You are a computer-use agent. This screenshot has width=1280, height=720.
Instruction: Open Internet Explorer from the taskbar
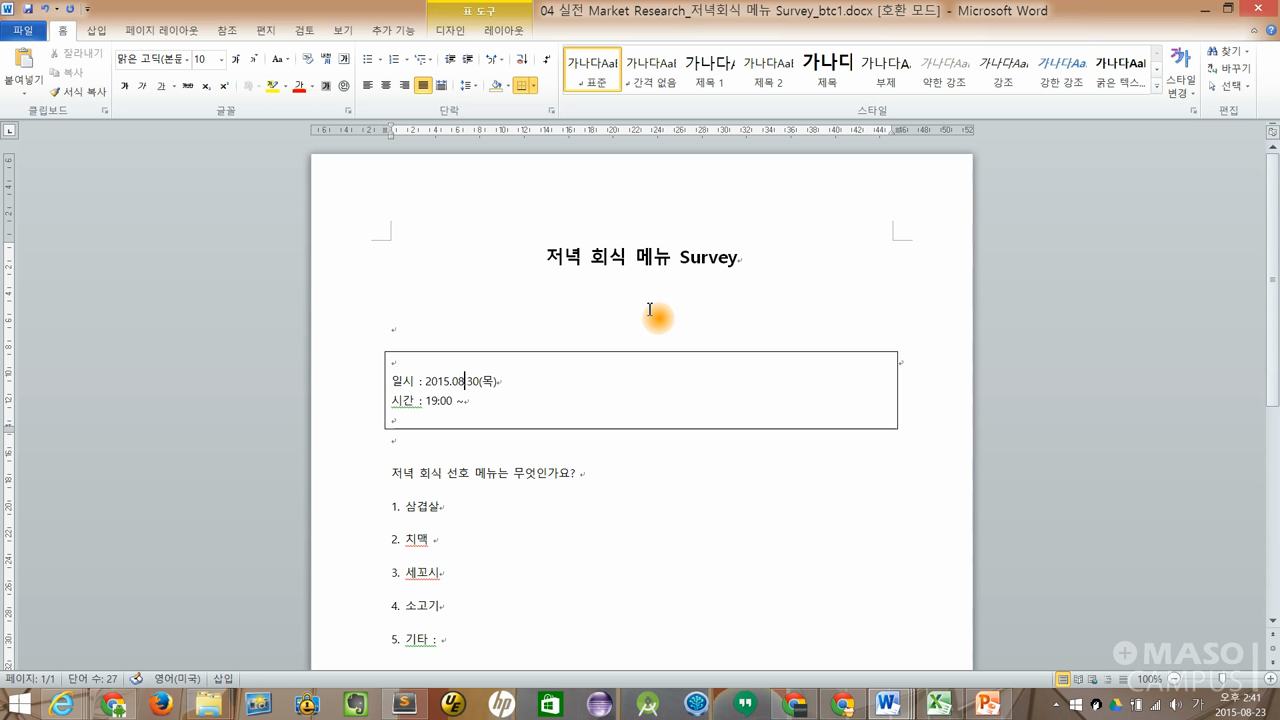pos(62,703)
